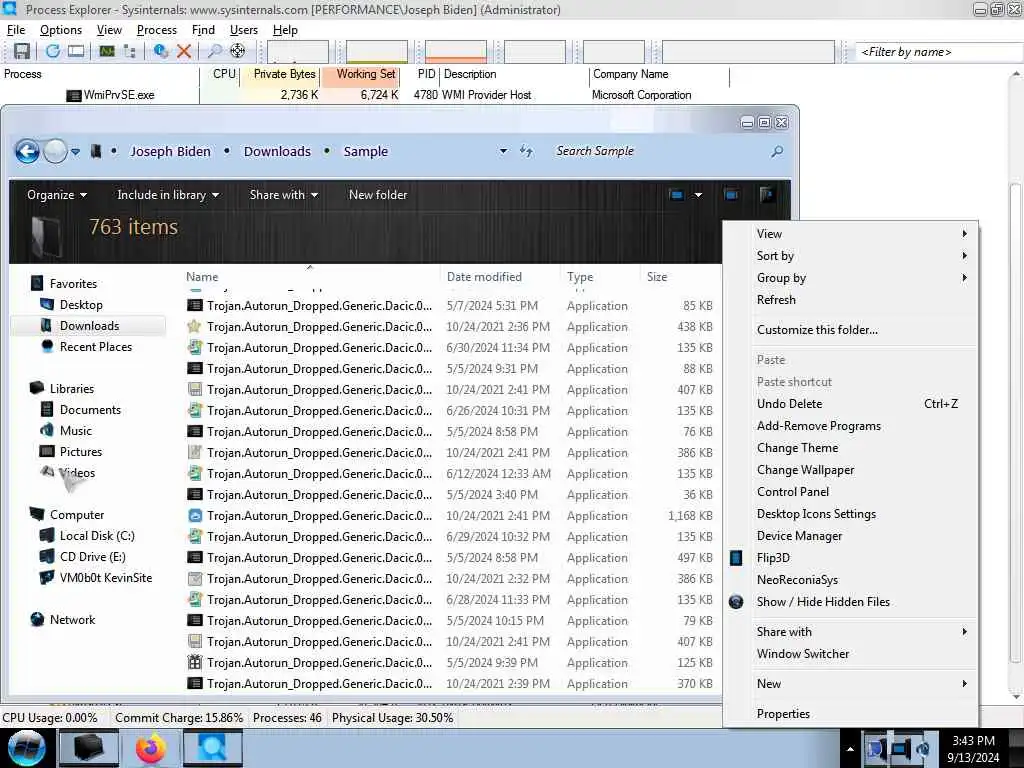Click Downloads in the address breadcrumb
1024x768 pixels.
click(x=277, y=152)
